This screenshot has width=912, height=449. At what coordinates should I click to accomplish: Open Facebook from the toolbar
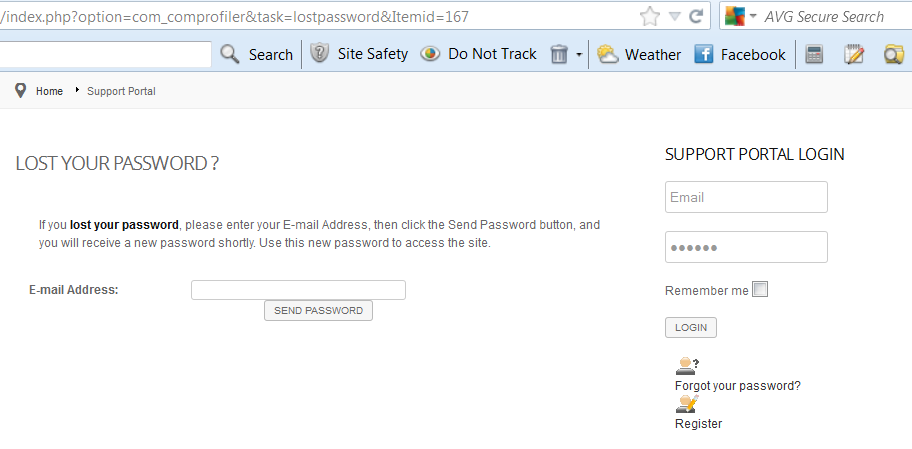tap(740, 55)
